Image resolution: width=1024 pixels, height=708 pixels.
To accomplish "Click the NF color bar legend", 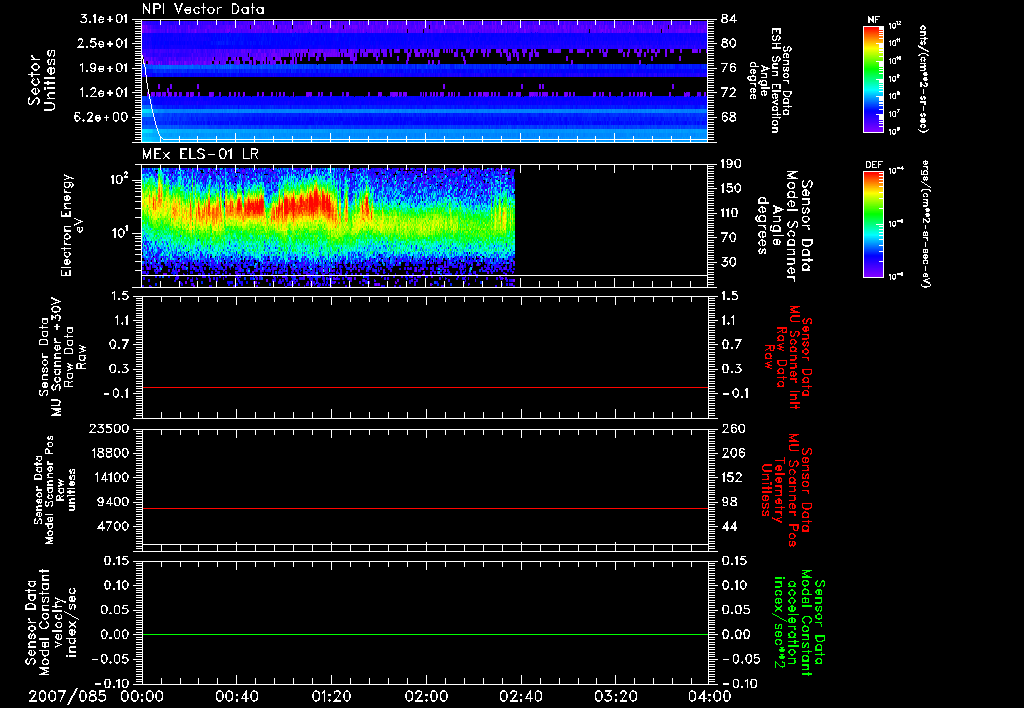I will [x=873, y=79].
